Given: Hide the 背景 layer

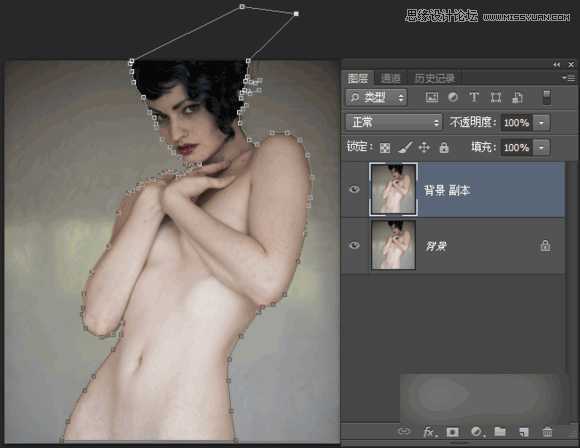Looking at the screenshot, I should pyautogui.click(x=354, y=245).
